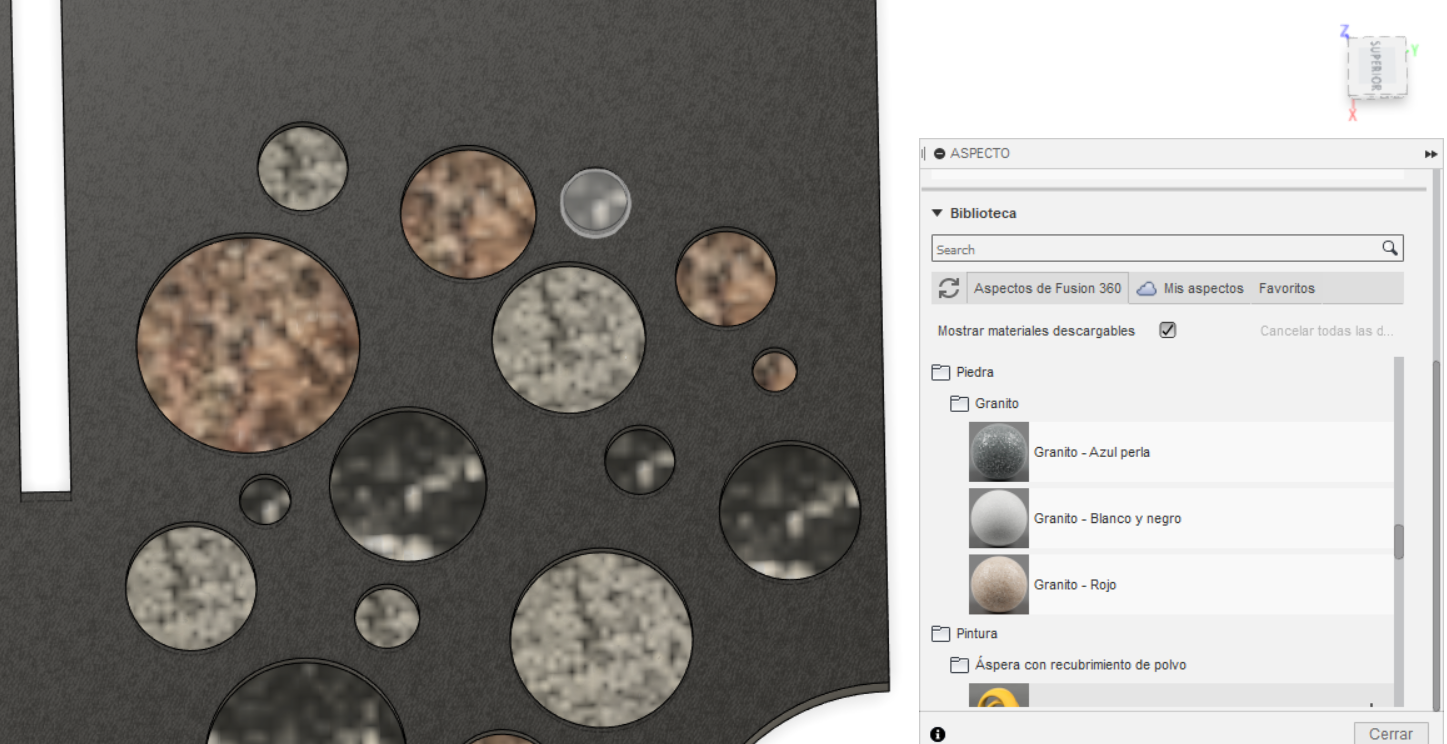Click the Granito - Azul perla text
The width and height of the screenshot is (1447, 744).
1092,452
